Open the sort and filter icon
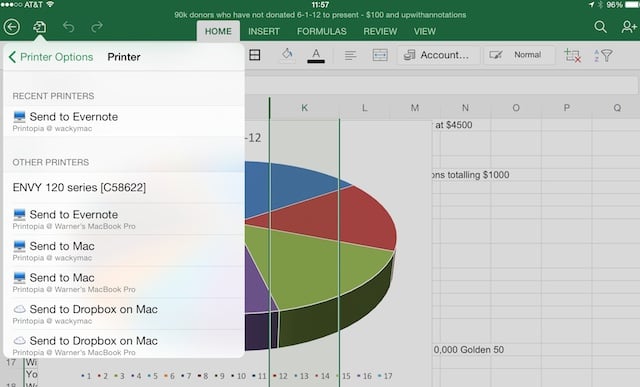640x387 pixels. point(603,55)
